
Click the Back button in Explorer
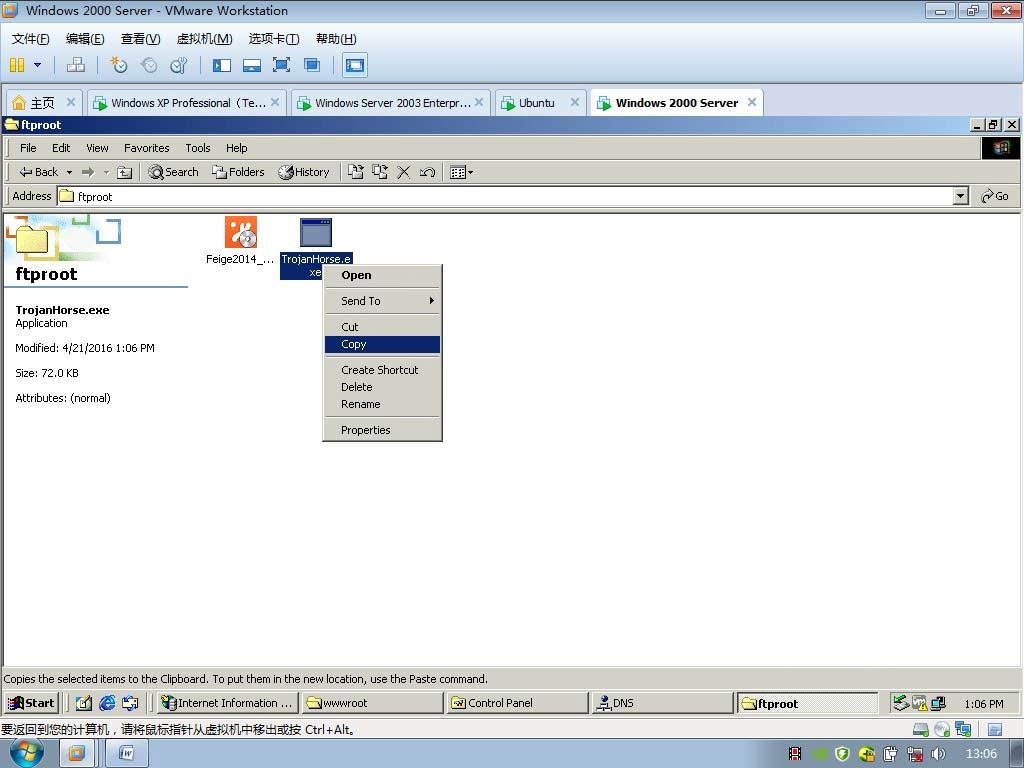pyautogui.click(x=39, y=172)
